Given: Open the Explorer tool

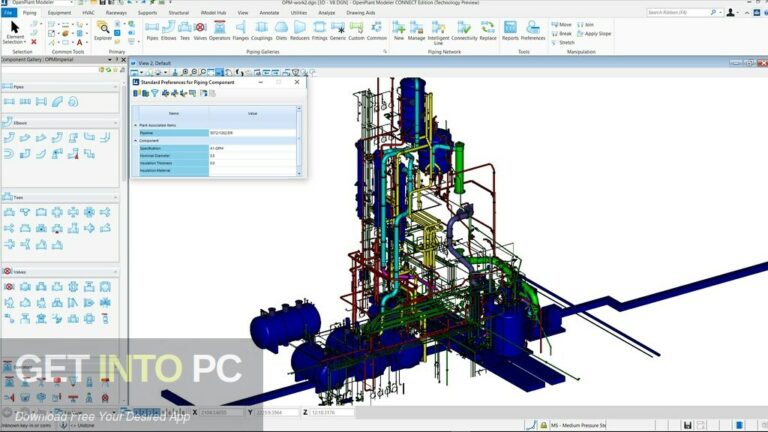Looking at the screenshot, I should [103, 30].
